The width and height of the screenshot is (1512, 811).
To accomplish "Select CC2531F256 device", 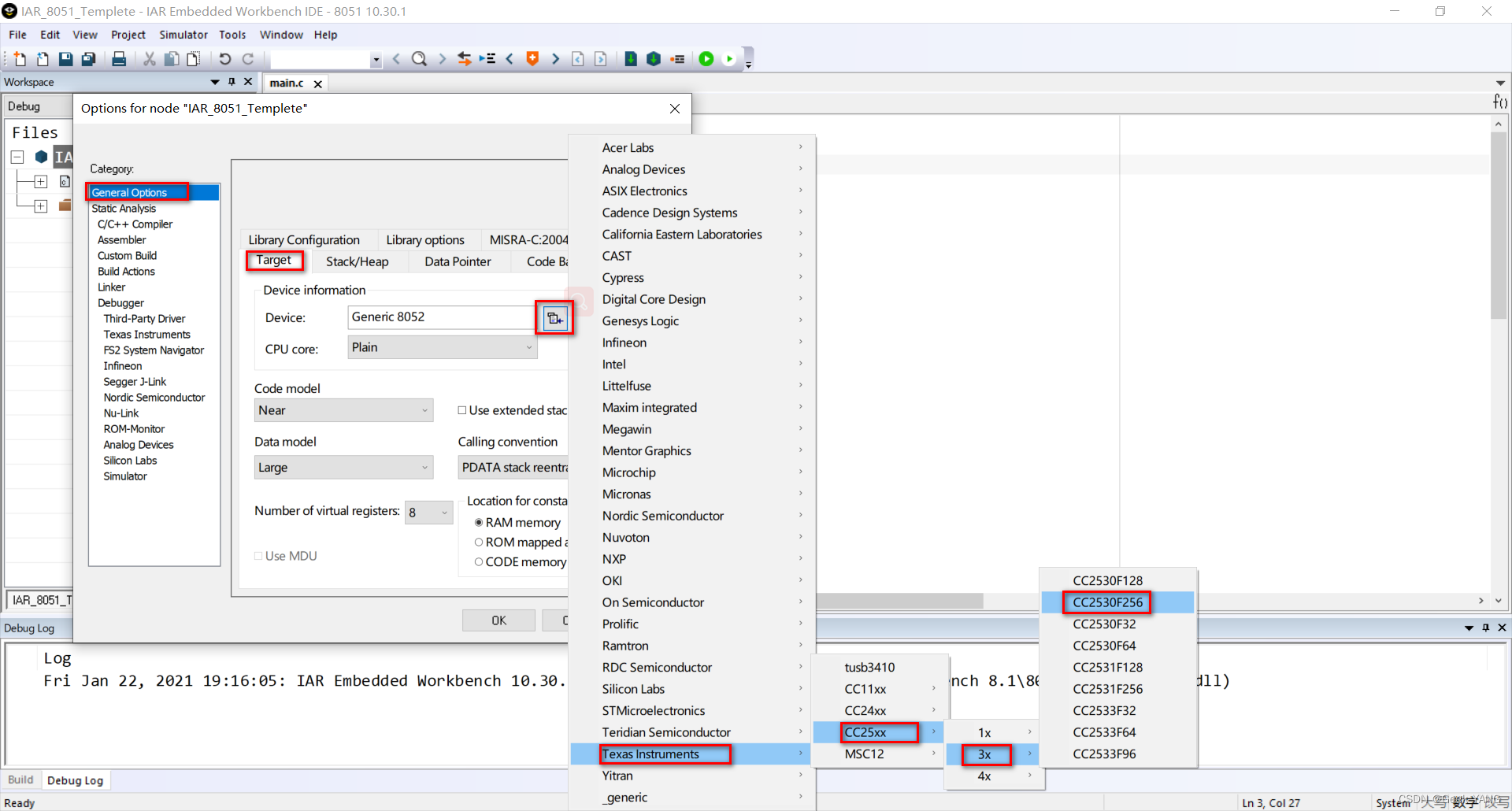I will (1117, 689).
